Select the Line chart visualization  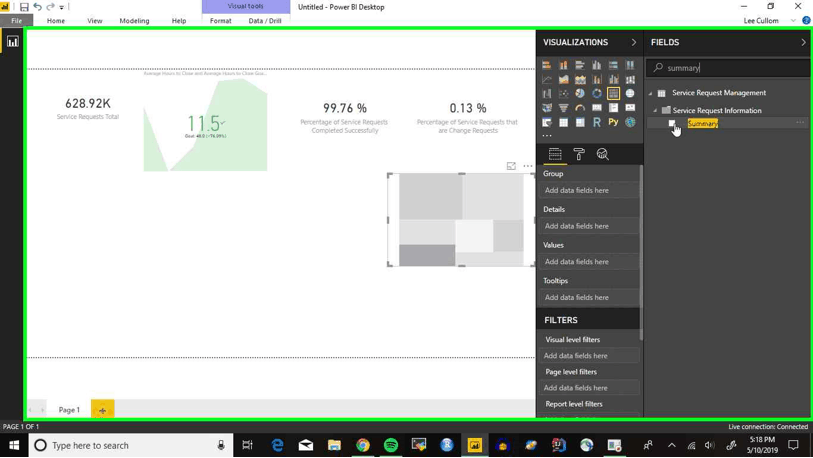pos(546,79)
